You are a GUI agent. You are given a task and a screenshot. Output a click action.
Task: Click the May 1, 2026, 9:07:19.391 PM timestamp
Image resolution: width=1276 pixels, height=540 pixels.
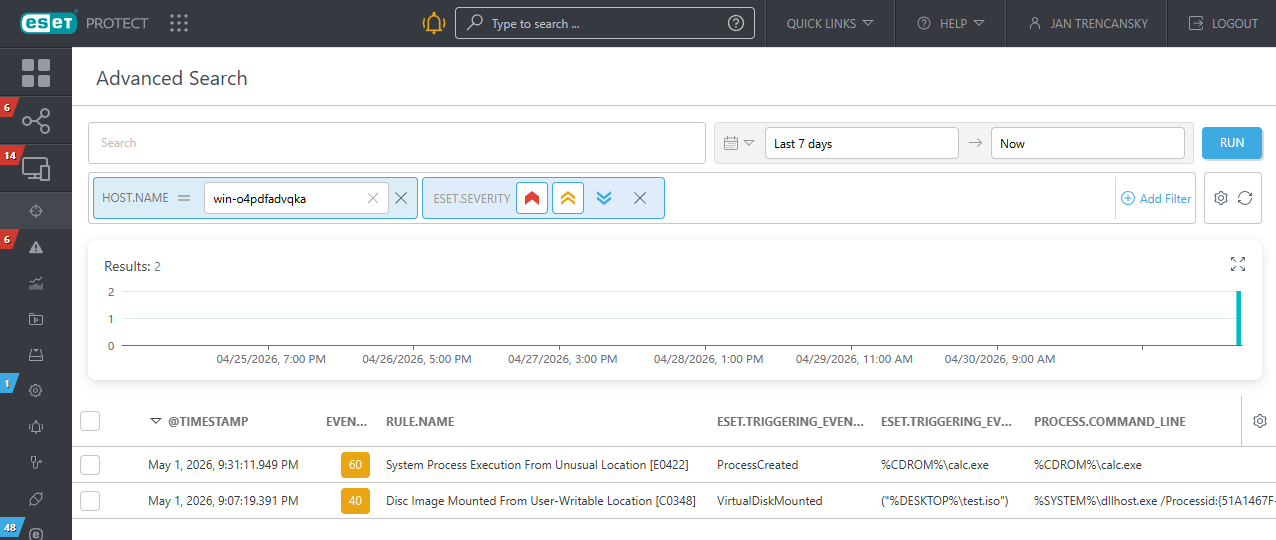coord(223,500)
